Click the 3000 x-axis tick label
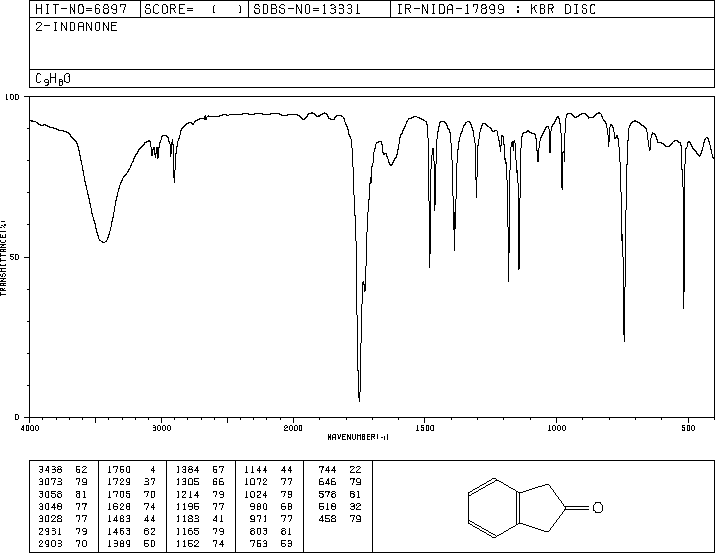715x553 pixels. tap(161, 428)
